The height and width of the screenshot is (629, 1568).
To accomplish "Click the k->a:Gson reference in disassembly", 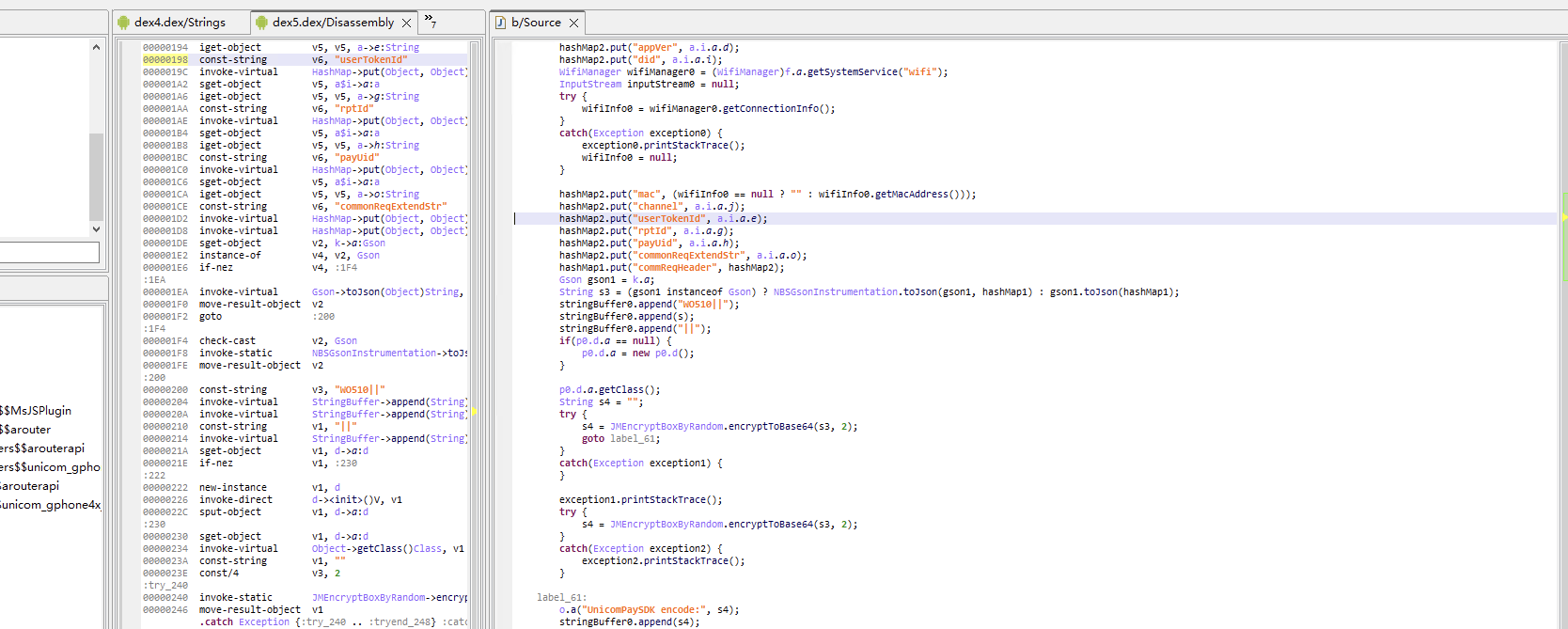I will click(359, 243).
